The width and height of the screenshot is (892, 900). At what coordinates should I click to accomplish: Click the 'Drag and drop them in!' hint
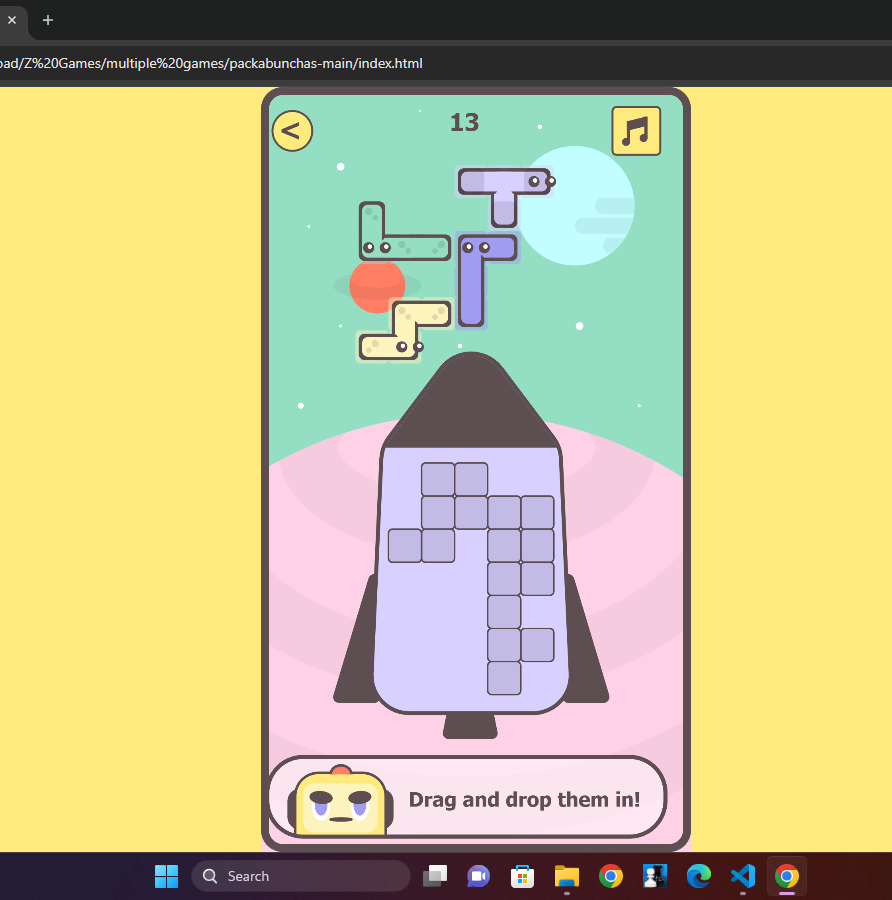pyautogui.click(x=524, y=800)
